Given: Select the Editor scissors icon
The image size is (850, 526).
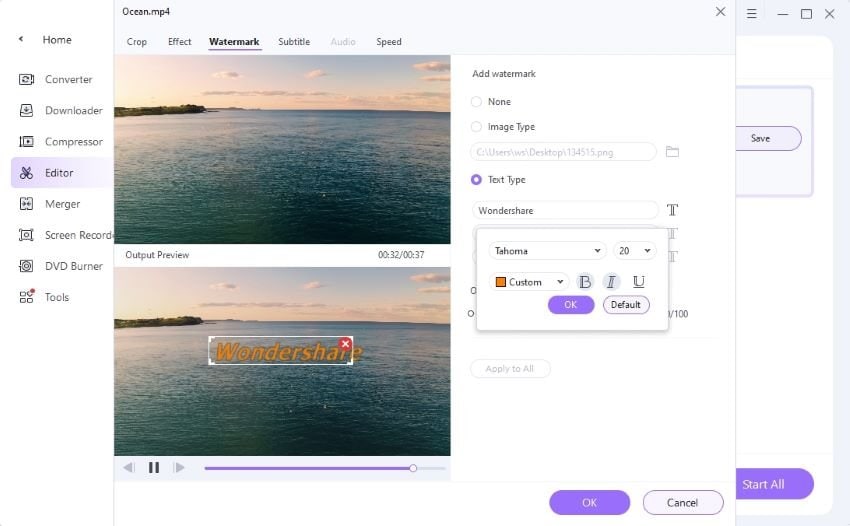Looking at the screenshot, I should click(x=26, y=172).
